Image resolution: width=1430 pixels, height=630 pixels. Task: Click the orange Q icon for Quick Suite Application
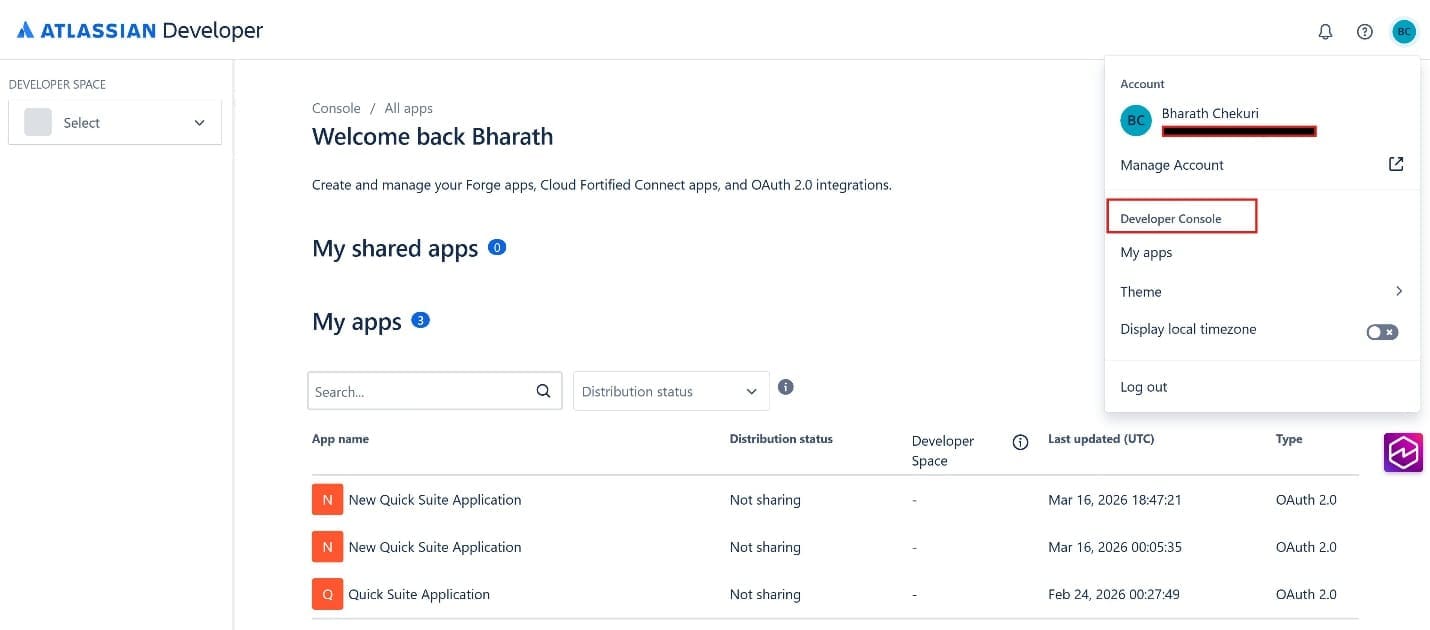(327, 594)
